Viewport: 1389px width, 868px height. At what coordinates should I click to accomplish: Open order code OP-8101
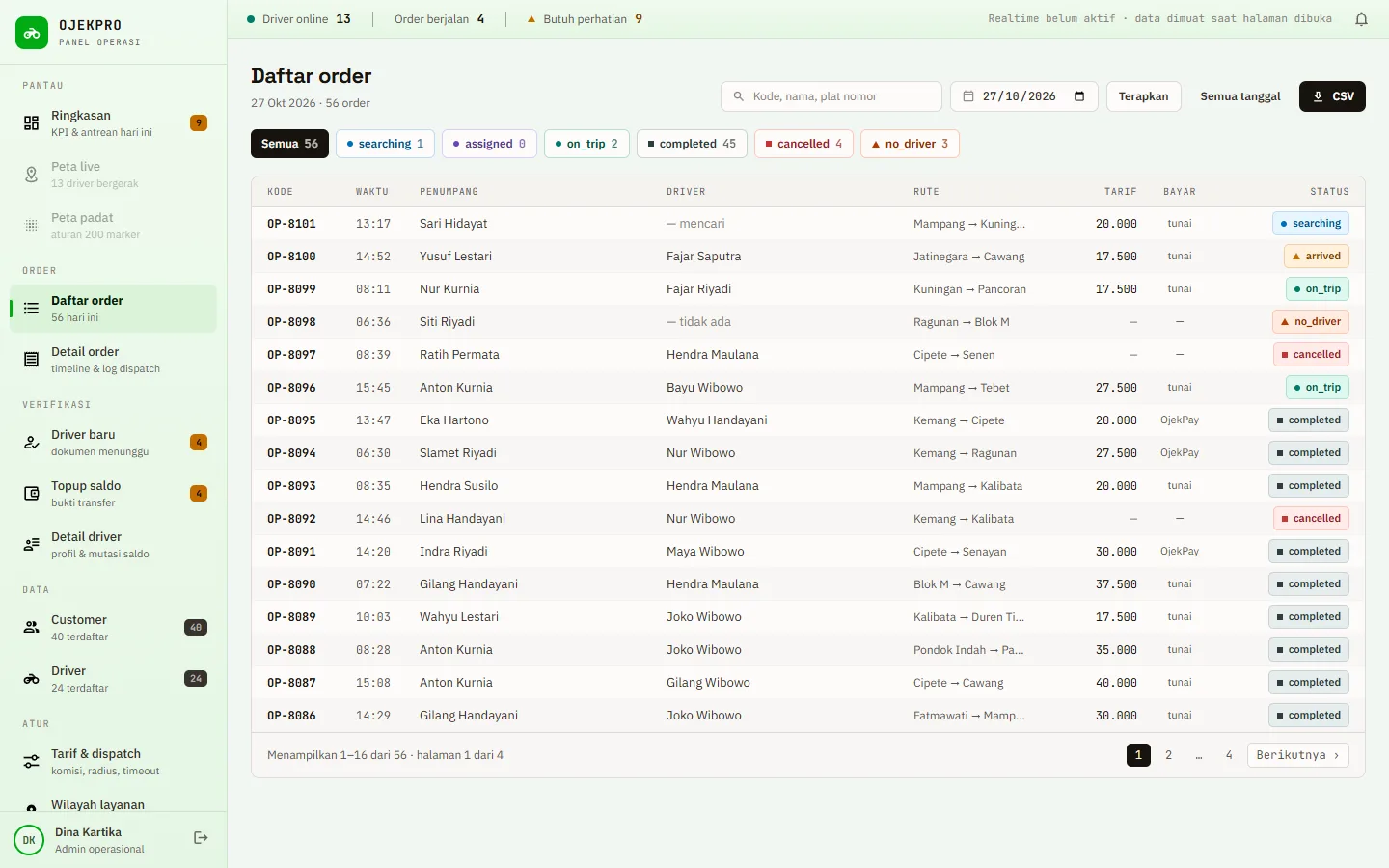pyautogui.click(x=291, y=224)
